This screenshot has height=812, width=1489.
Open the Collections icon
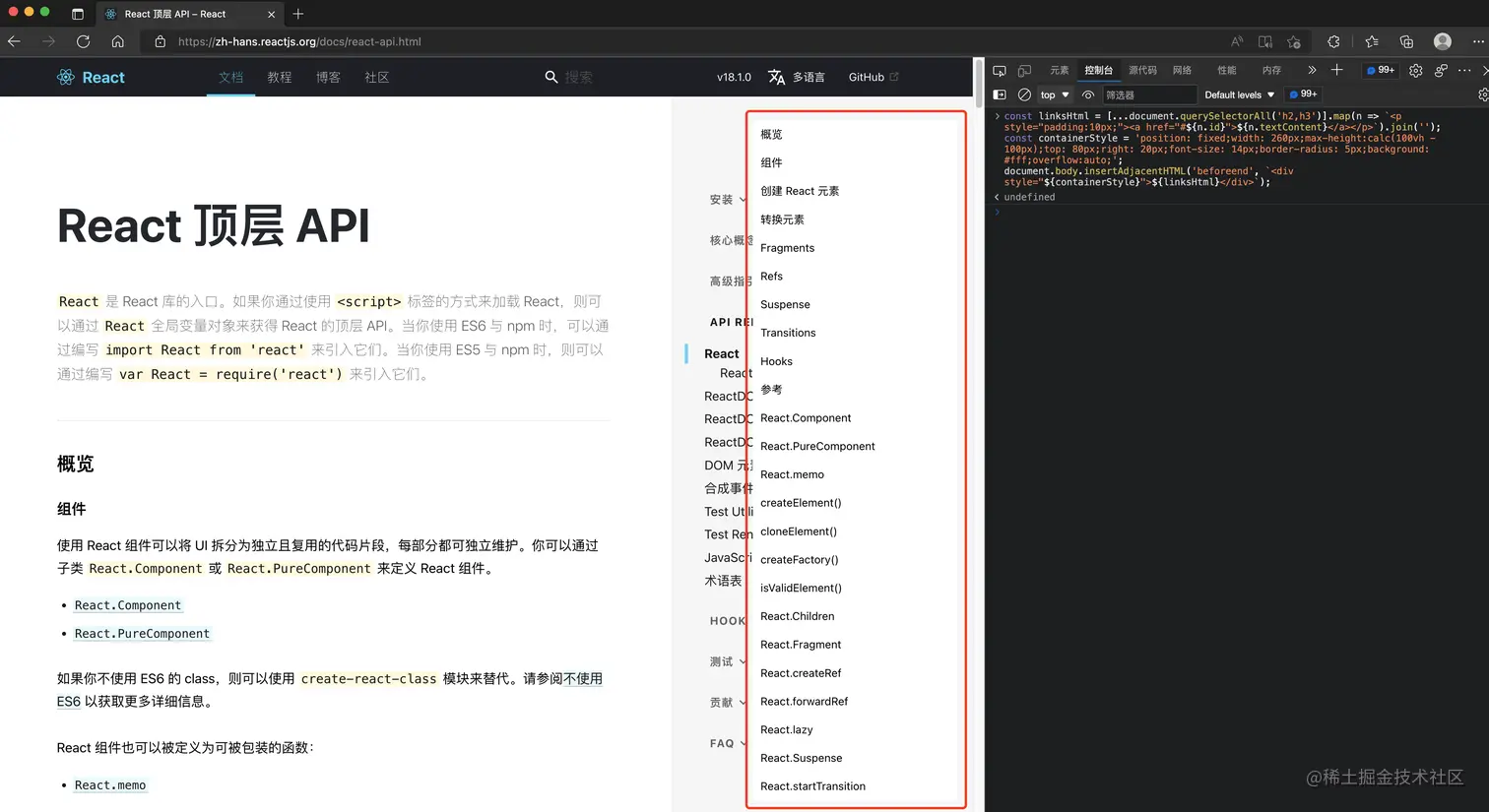[1406, 41]
